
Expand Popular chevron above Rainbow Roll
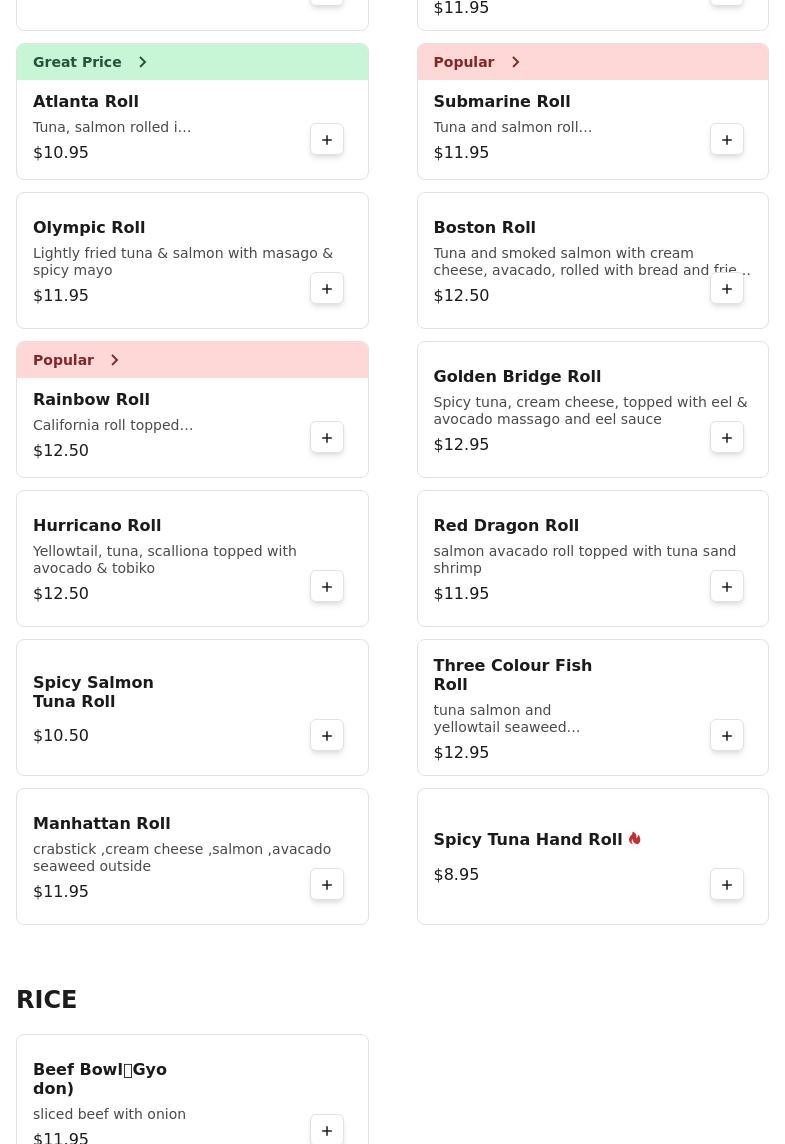[x=115, y=360]
